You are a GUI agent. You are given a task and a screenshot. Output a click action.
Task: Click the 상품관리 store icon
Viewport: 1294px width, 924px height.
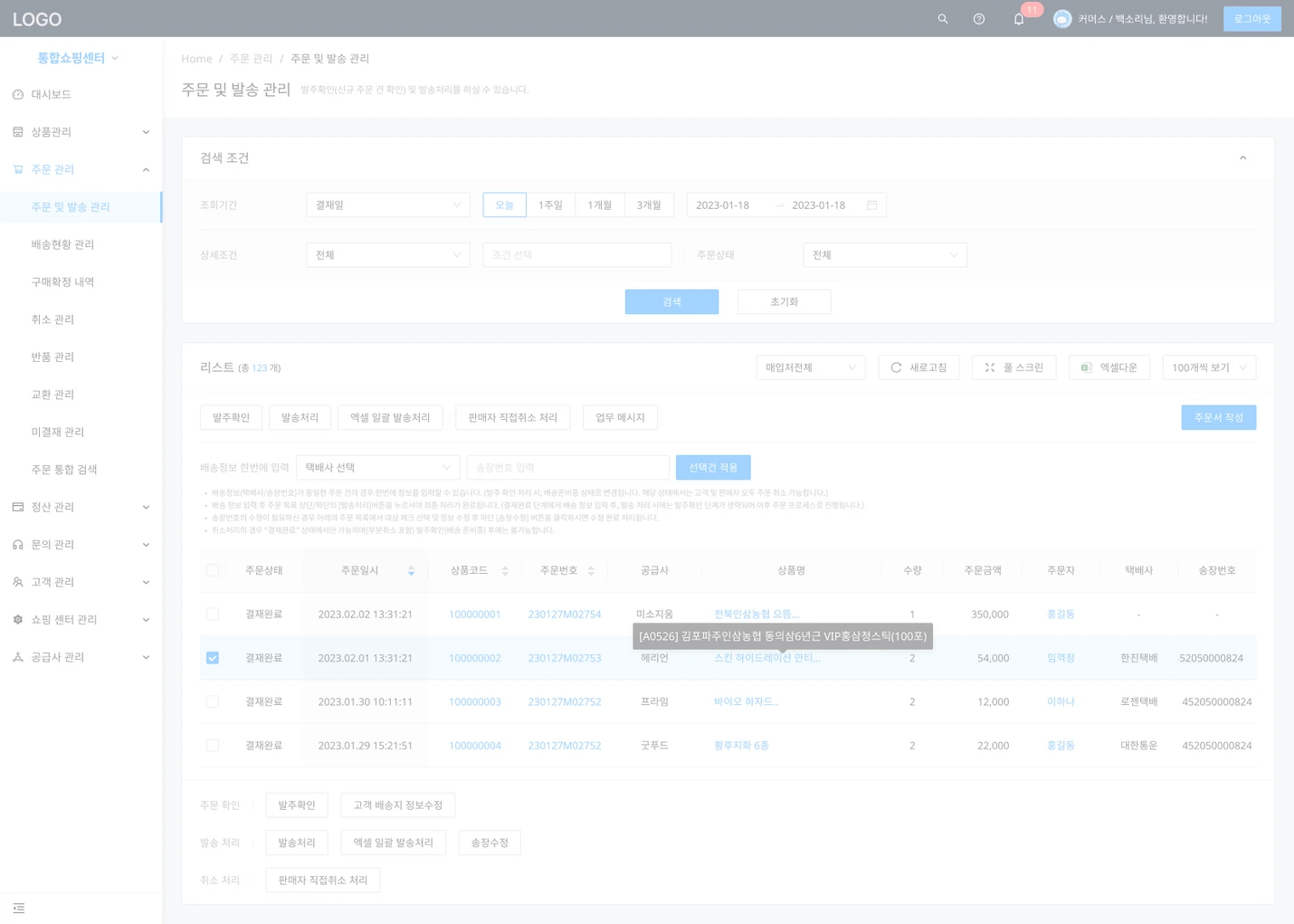tap(18, 132)
